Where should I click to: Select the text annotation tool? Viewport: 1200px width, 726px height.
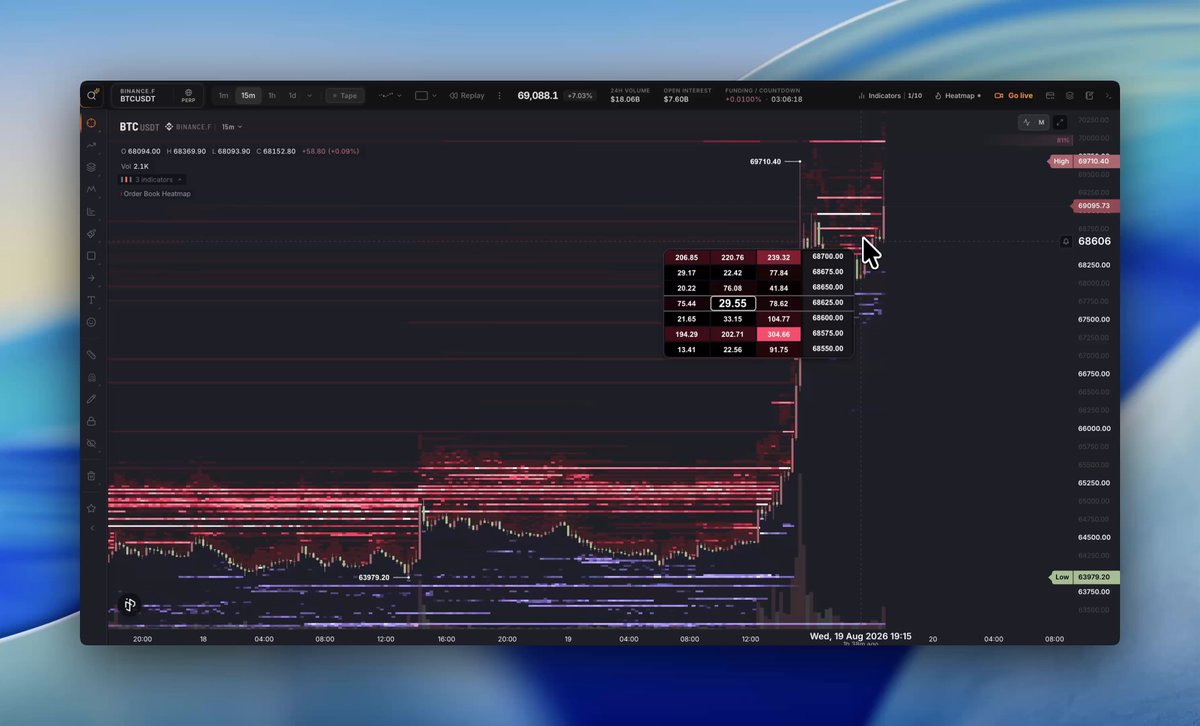coord(91,300)
